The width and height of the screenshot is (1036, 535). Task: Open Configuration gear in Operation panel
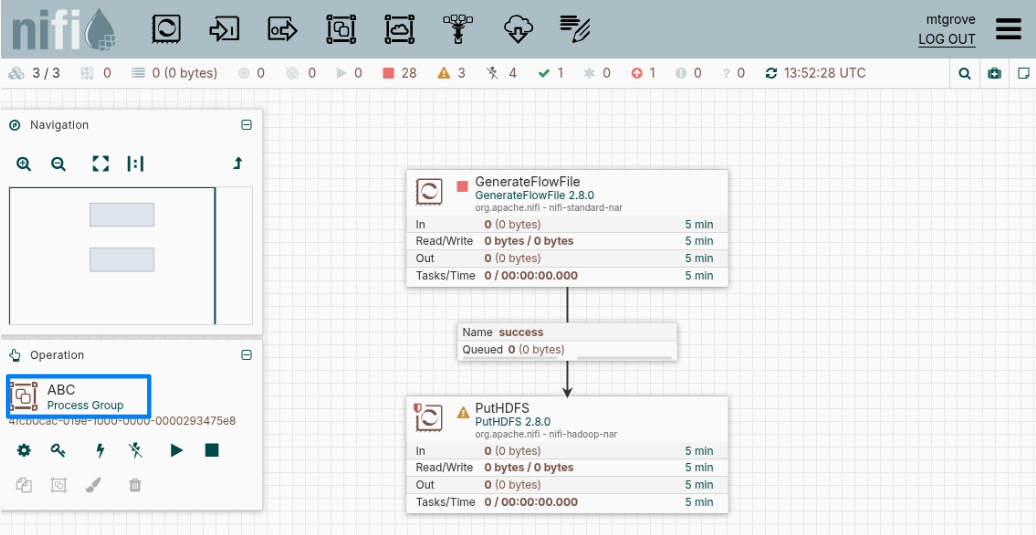click(24, 450)
